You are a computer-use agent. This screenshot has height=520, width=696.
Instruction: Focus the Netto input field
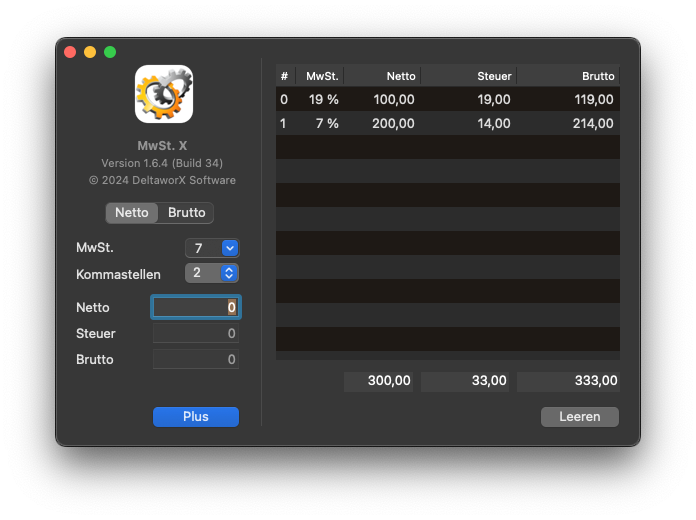196,307
